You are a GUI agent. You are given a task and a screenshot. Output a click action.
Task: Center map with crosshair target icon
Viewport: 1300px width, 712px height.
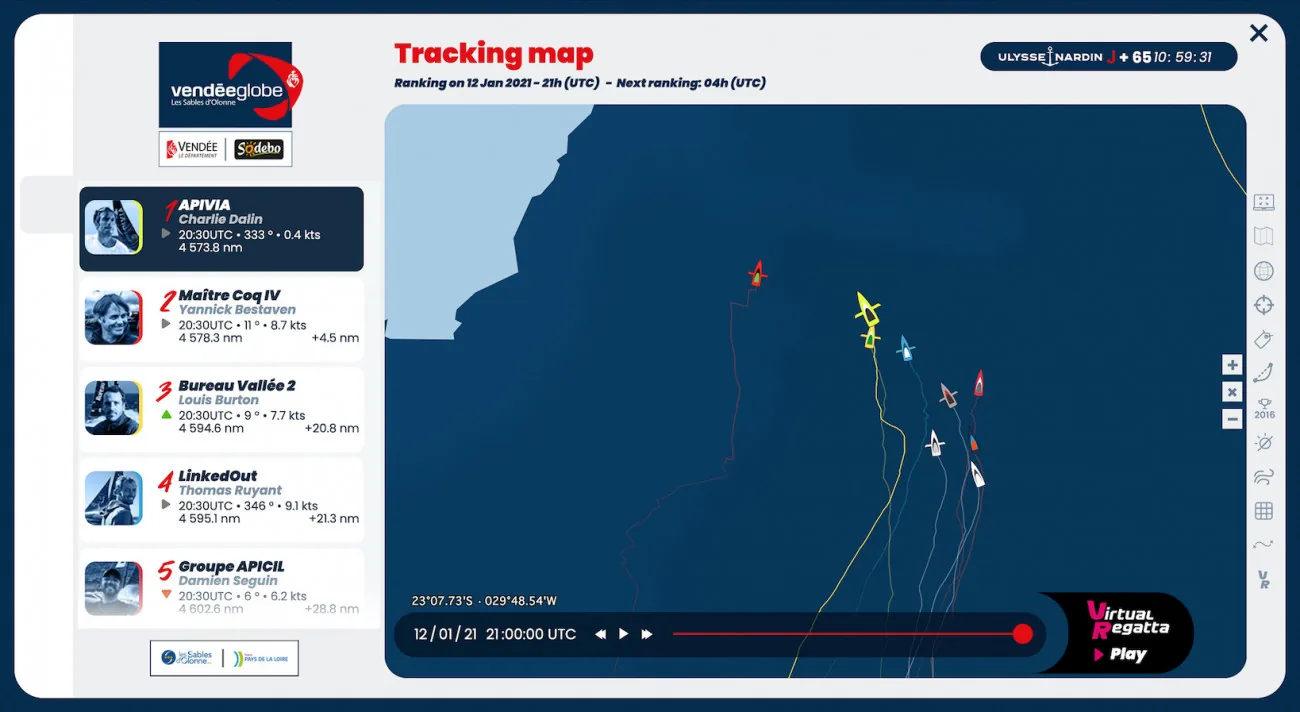pos(1263,305)
